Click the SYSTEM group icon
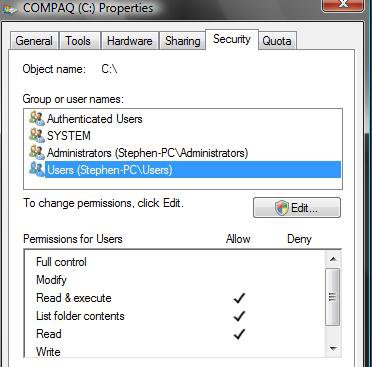This screenshot has width=372, height=367. (37, 135)
